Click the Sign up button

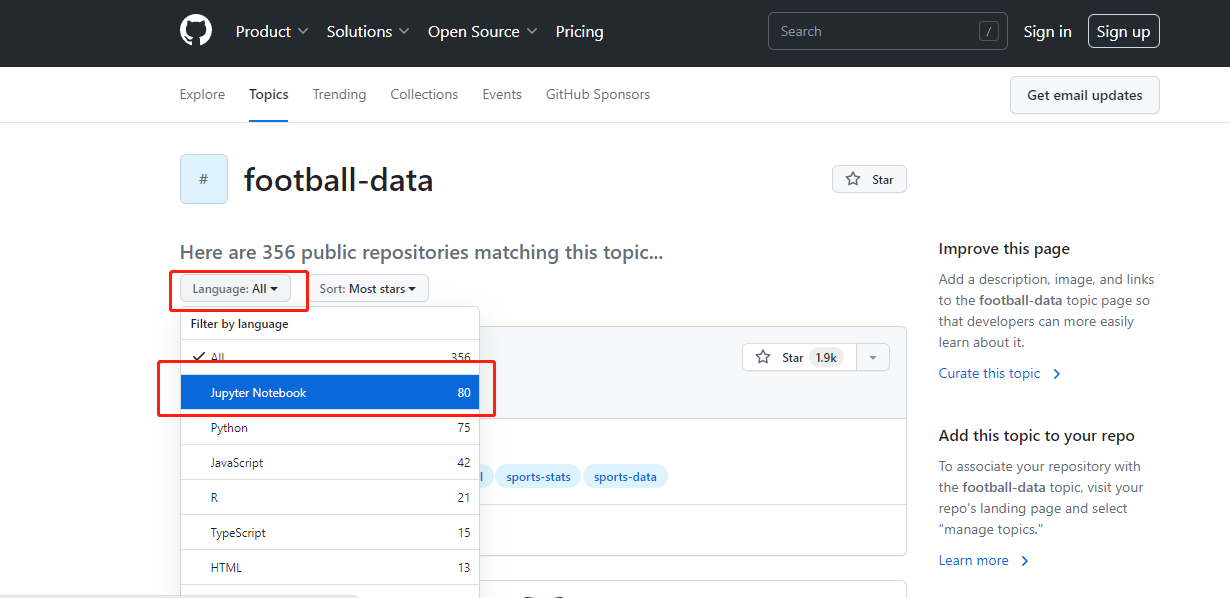(x=1123, y=31)
